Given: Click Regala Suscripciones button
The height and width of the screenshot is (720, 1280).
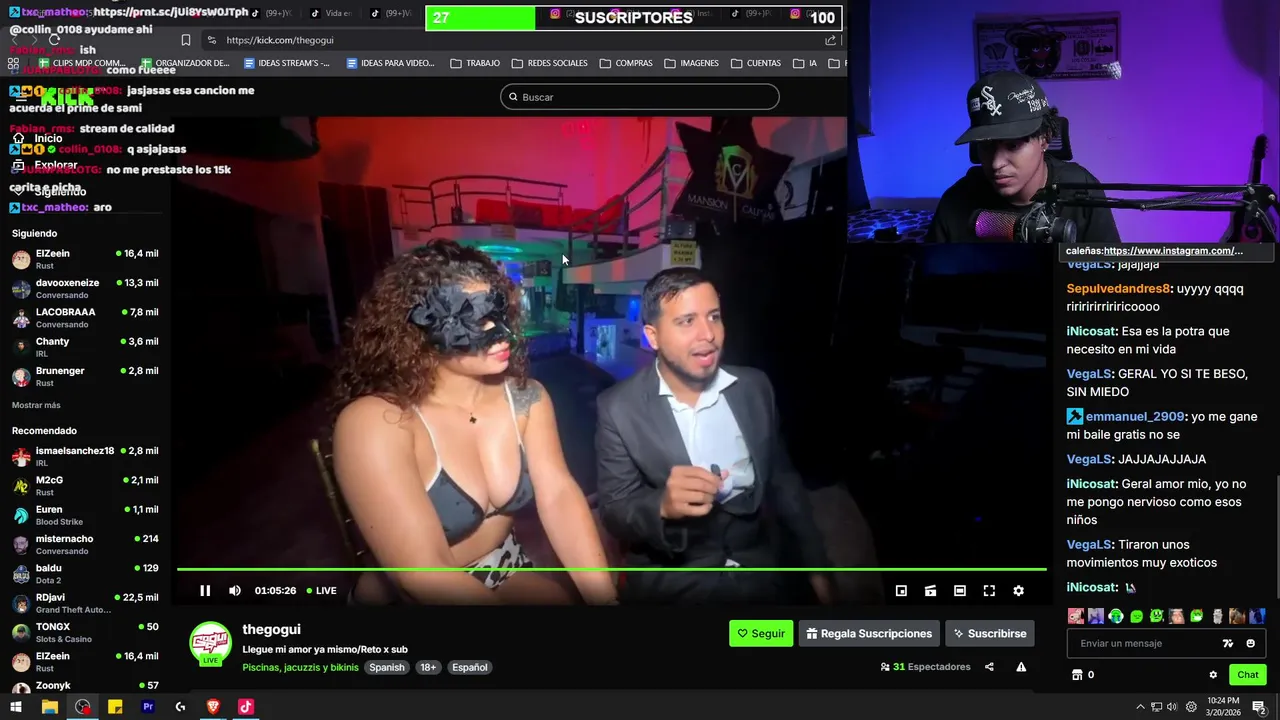Looking at the screenshot, I should coord(869,634).
